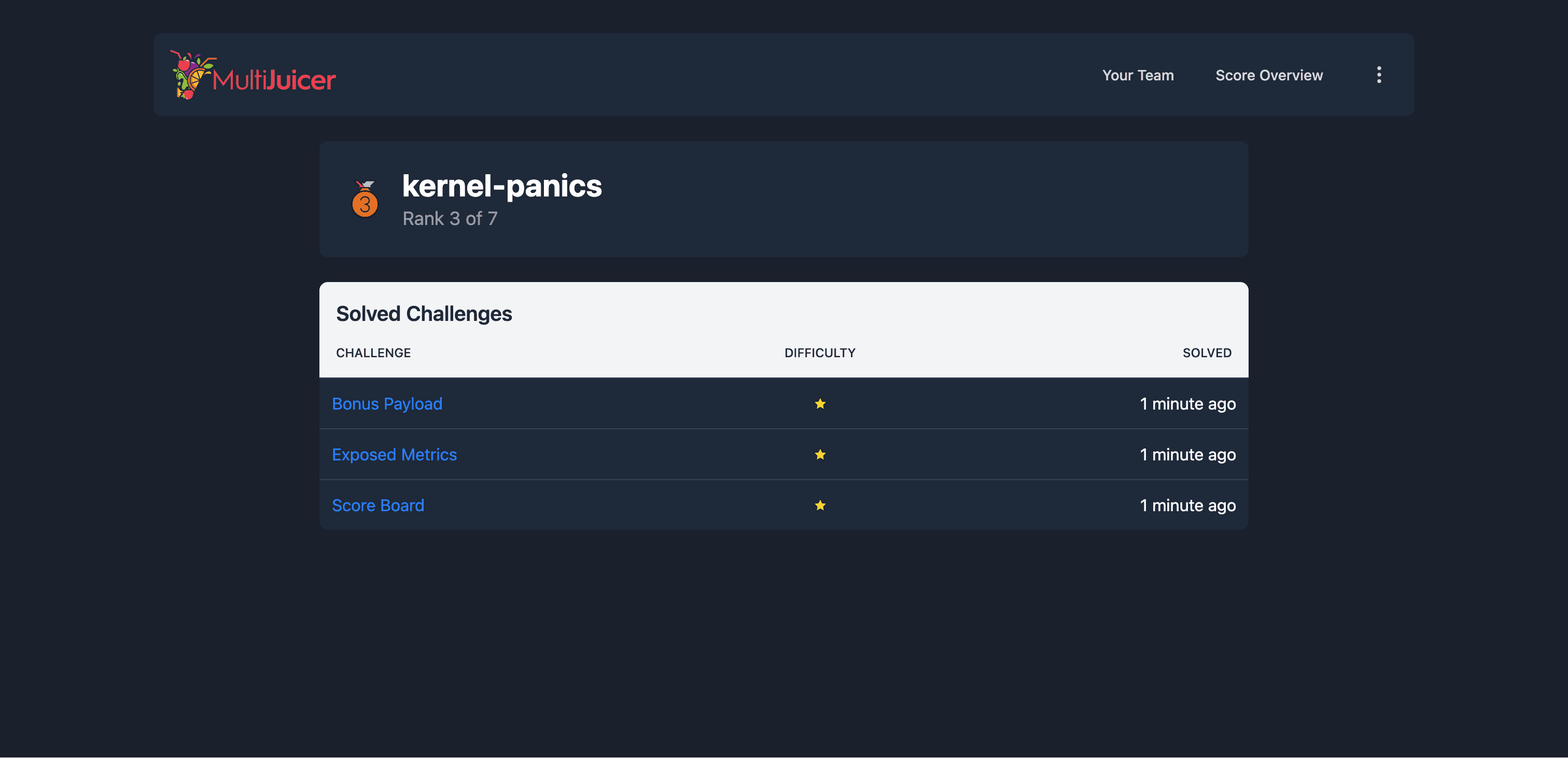This screenshot has height=758, width=1568.
Task: Click the CHALLENGE column header
Action: (x=373, y=353)
